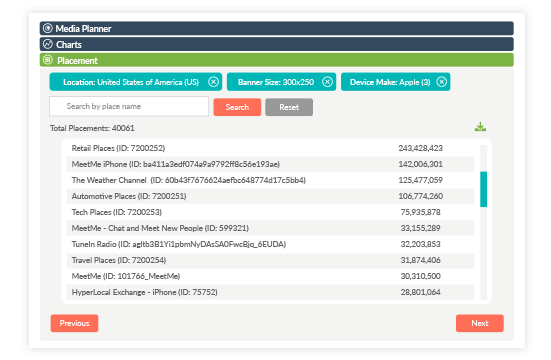551x360 pixels.
Task: Remove the Banner Size 300x250 filter
Action: [328, 82]
